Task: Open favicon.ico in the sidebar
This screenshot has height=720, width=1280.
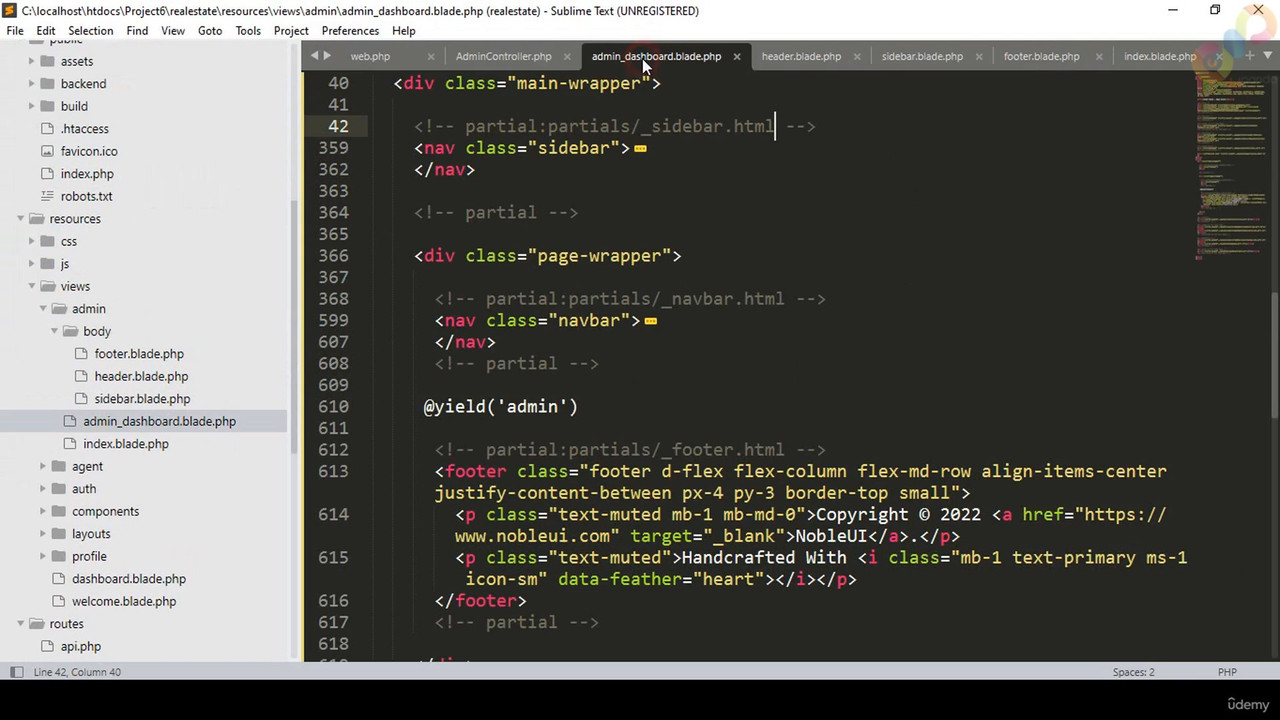Action: pyautogui.click(x=89, y=151)
